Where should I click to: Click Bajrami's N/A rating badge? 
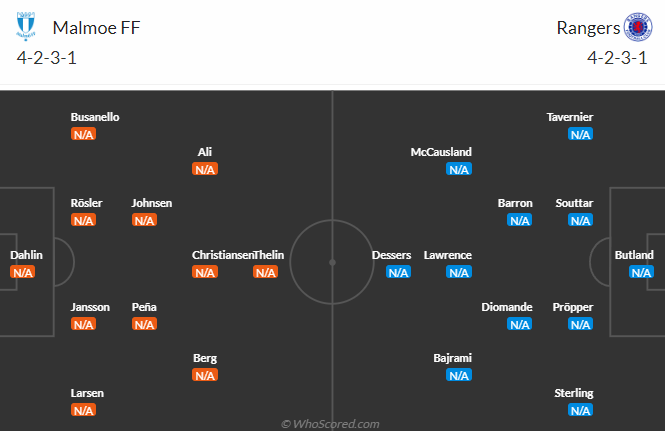459,375
